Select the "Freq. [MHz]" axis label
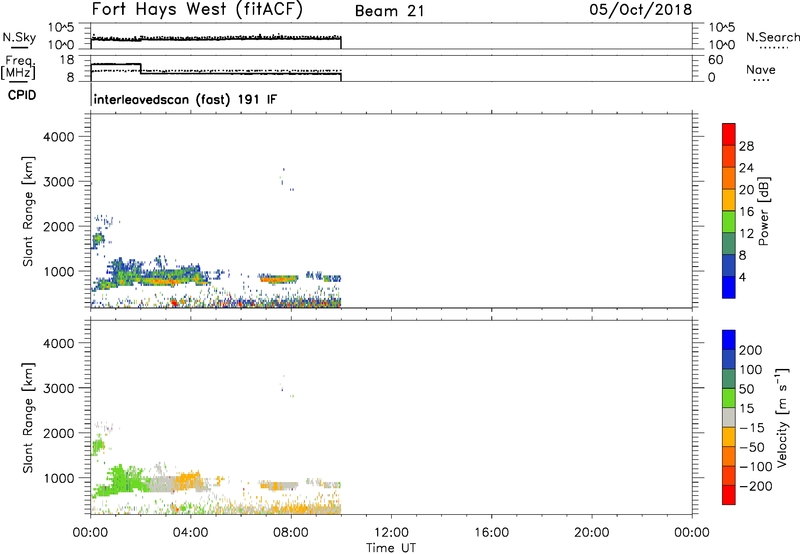 click(19, 67)
